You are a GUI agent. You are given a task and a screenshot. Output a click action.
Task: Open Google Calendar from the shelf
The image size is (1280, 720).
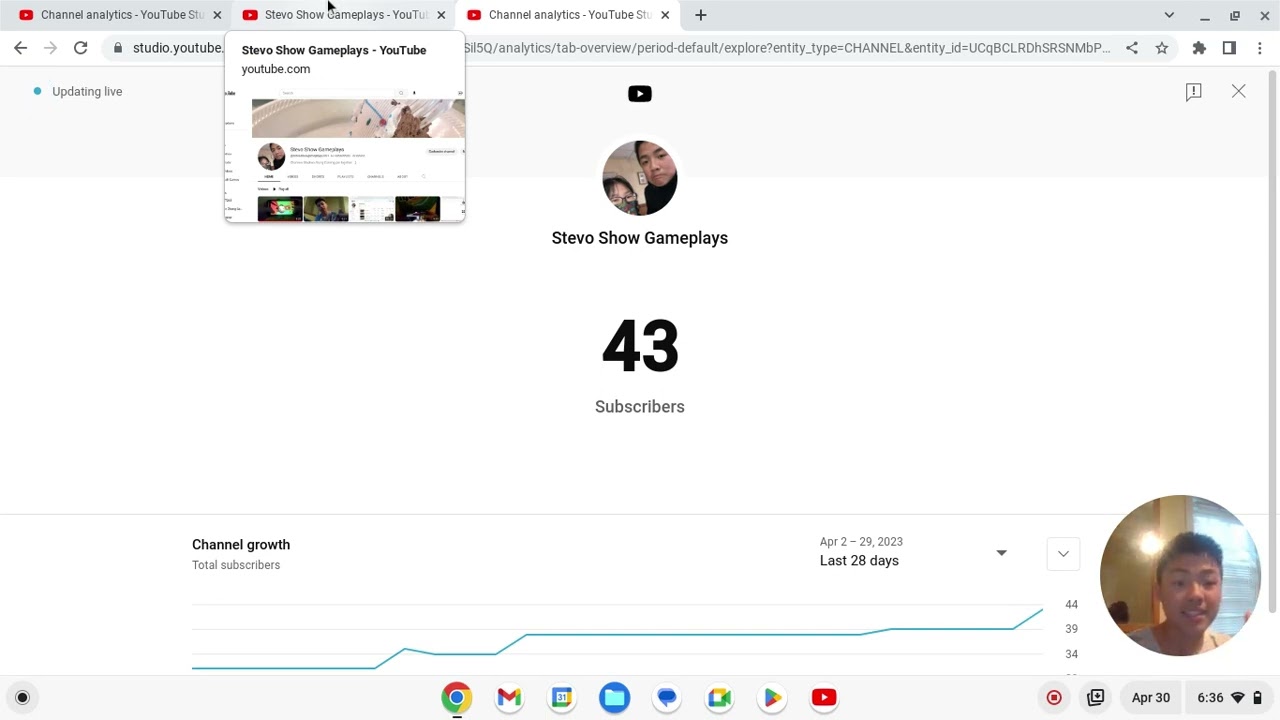562,698
